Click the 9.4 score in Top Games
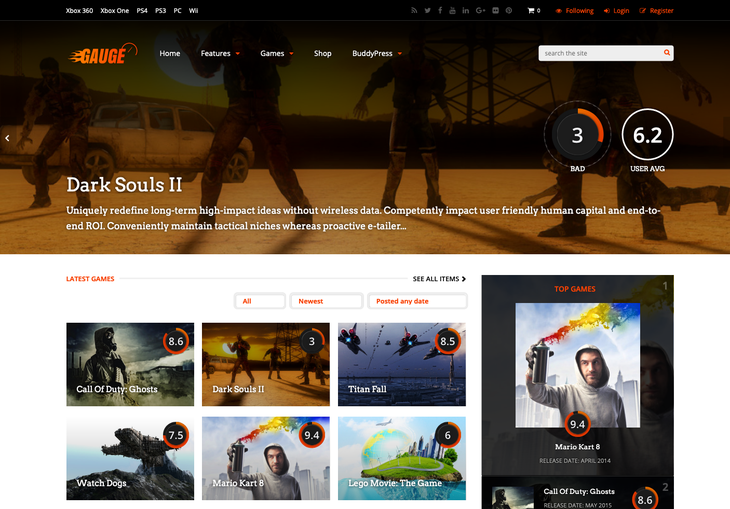The width and height of the screenshot is (730, 509). point(577,424)
